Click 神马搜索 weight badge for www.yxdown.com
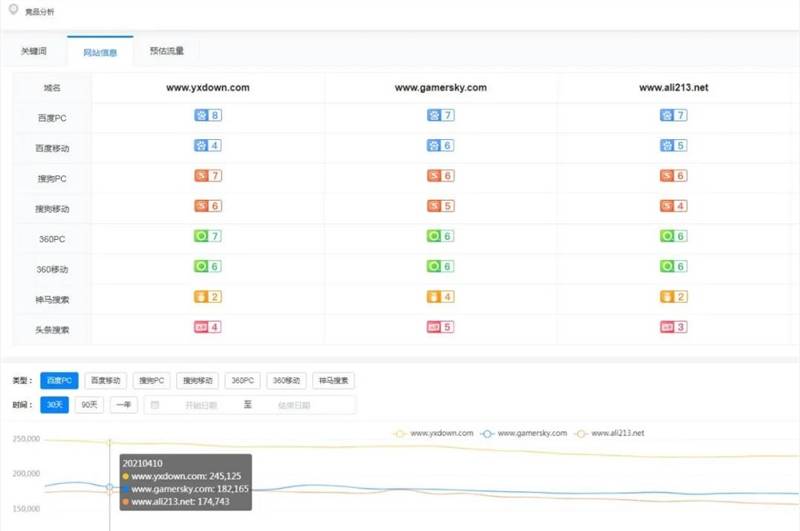Screen dimensions: 800x531 coord(208,296)
